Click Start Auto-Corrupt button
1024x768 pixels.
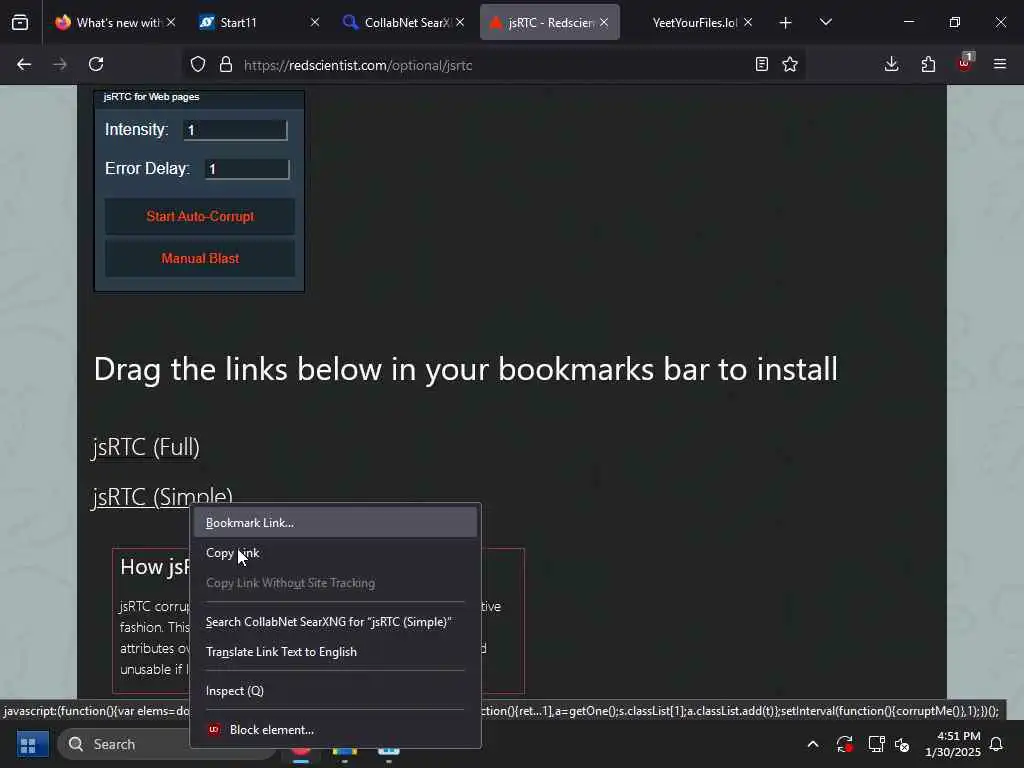pos(200,216)
